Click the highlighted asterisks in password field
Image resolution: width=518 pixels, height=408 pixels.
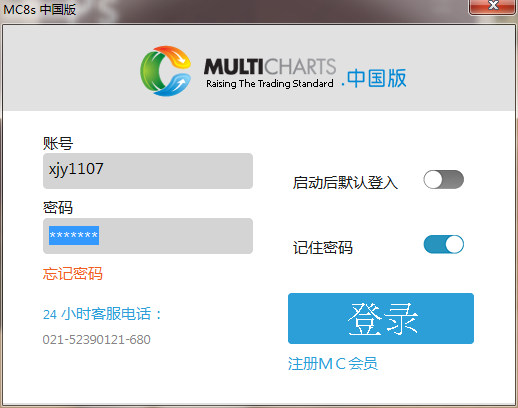coord(74,235)
